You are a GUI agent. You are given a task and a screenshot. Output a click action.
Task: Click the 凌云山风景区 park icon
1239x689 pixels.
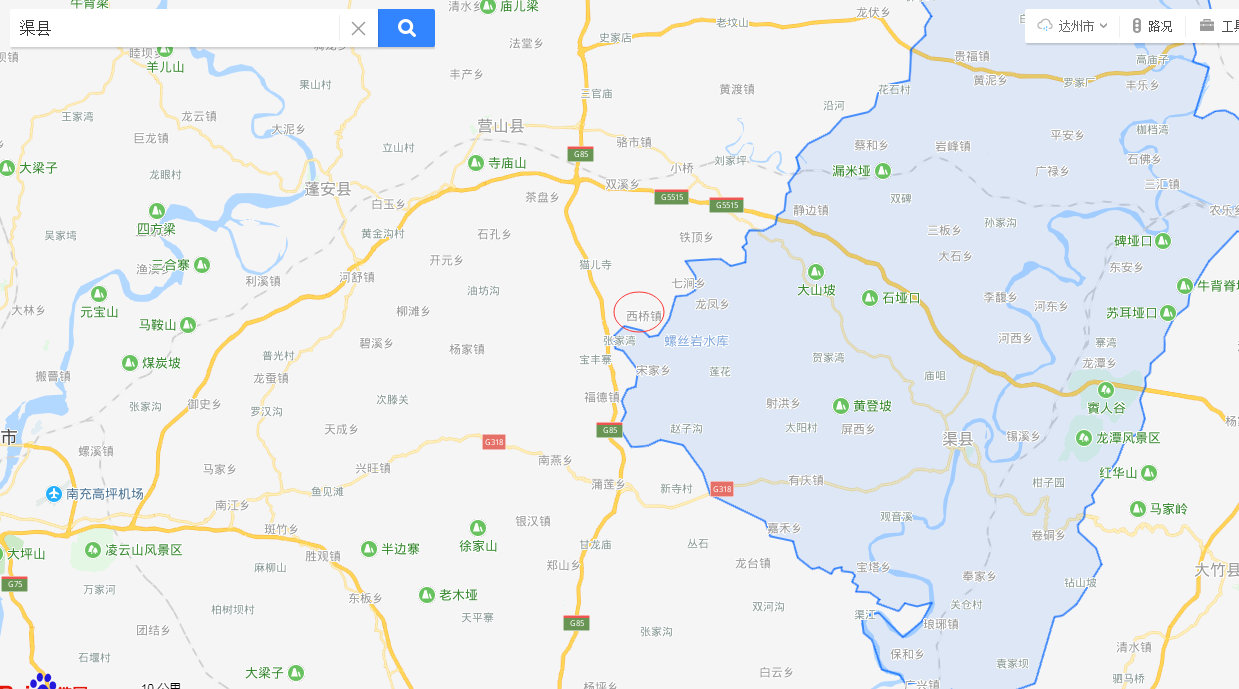pos(93,550)
